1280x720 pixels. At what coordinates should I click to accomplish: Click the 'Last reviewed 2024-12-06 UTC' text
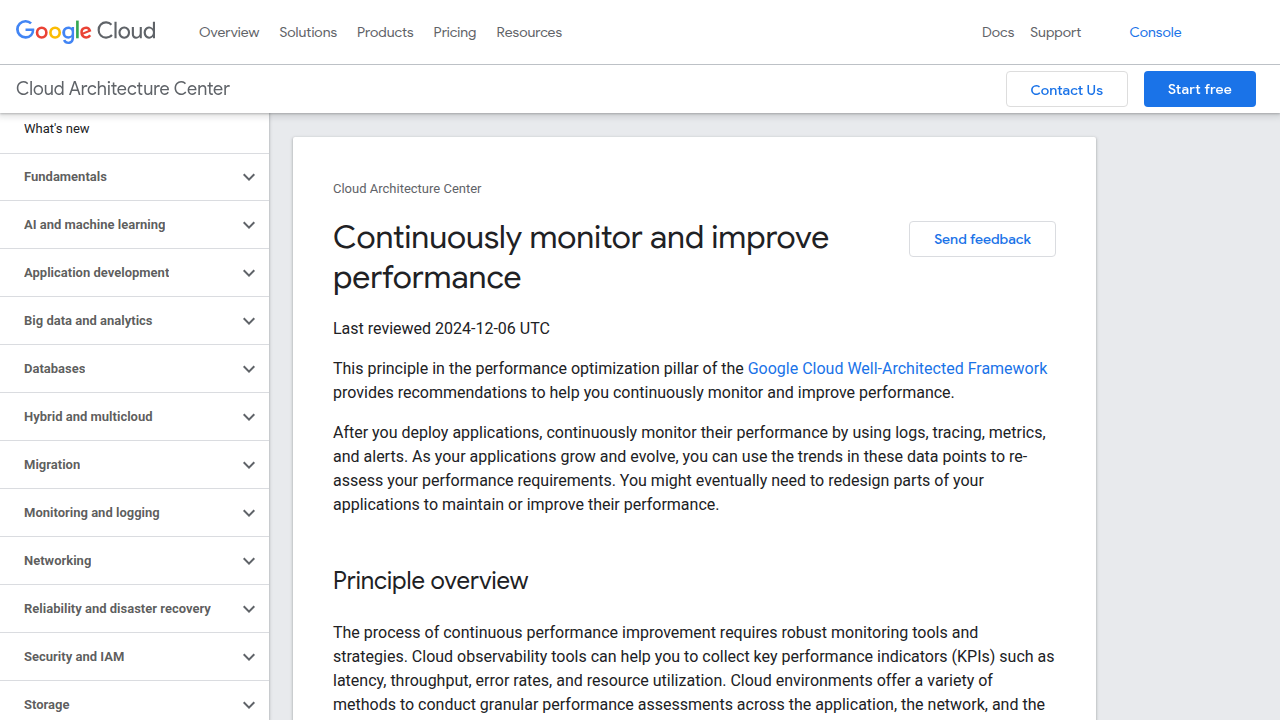click(x=441, y=328)
